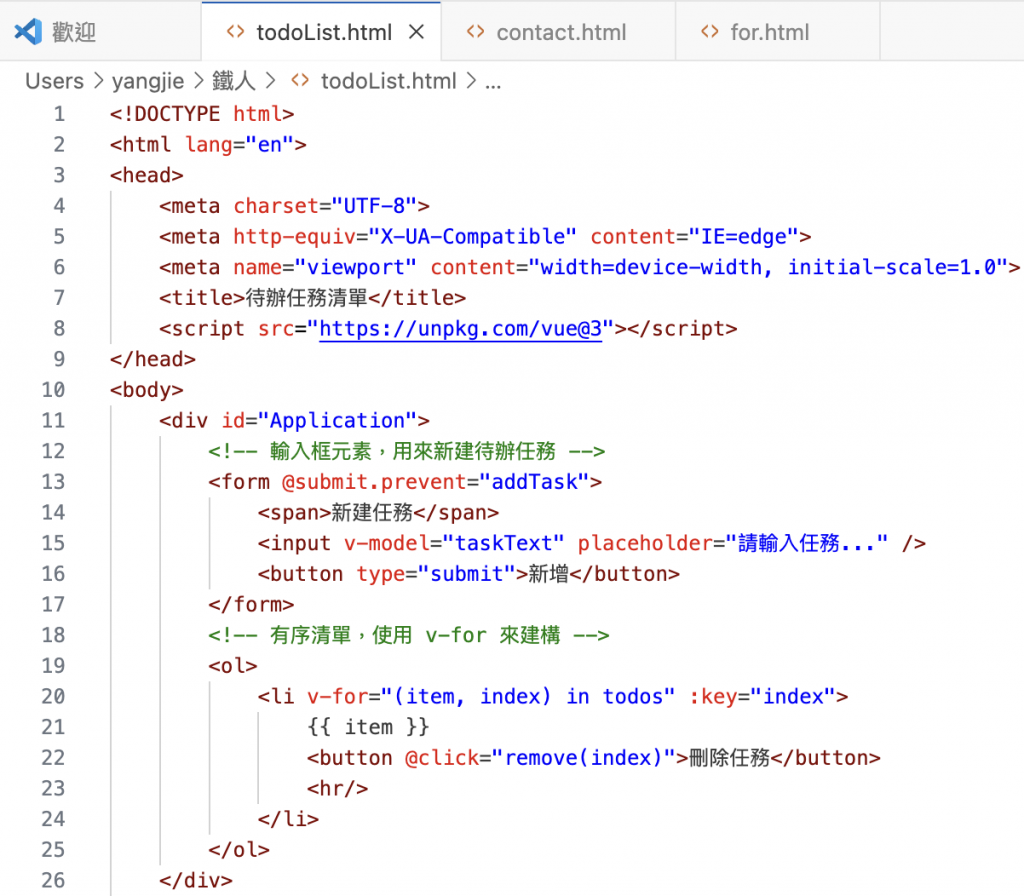Click the lang="en" attribute on line 2
This screenshot has width=1024, height=896.
(240, 144)
